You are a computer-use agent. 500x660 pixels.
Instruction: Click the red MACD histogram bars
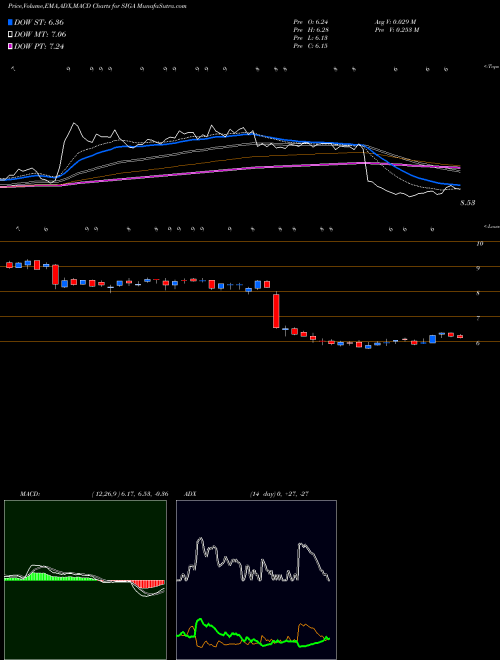tap(147, 584)
